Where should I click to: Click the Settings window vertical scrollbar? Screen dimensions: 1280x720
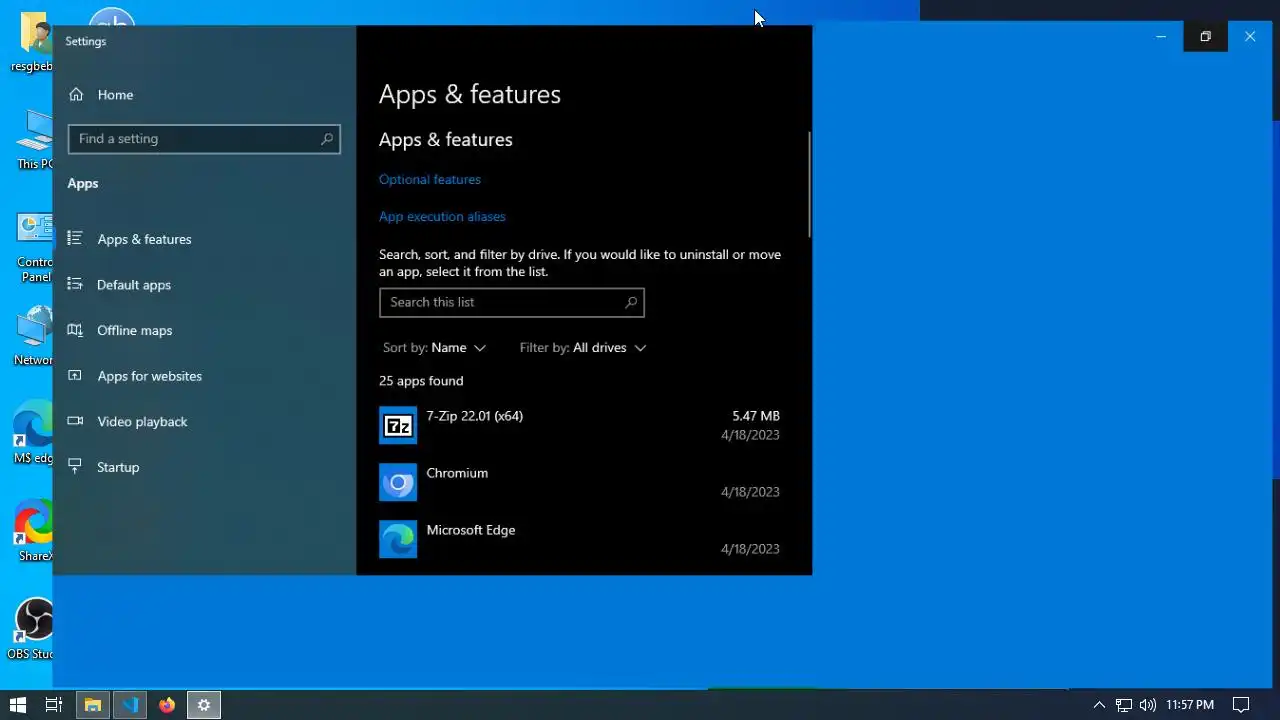[x=809, y=185]
